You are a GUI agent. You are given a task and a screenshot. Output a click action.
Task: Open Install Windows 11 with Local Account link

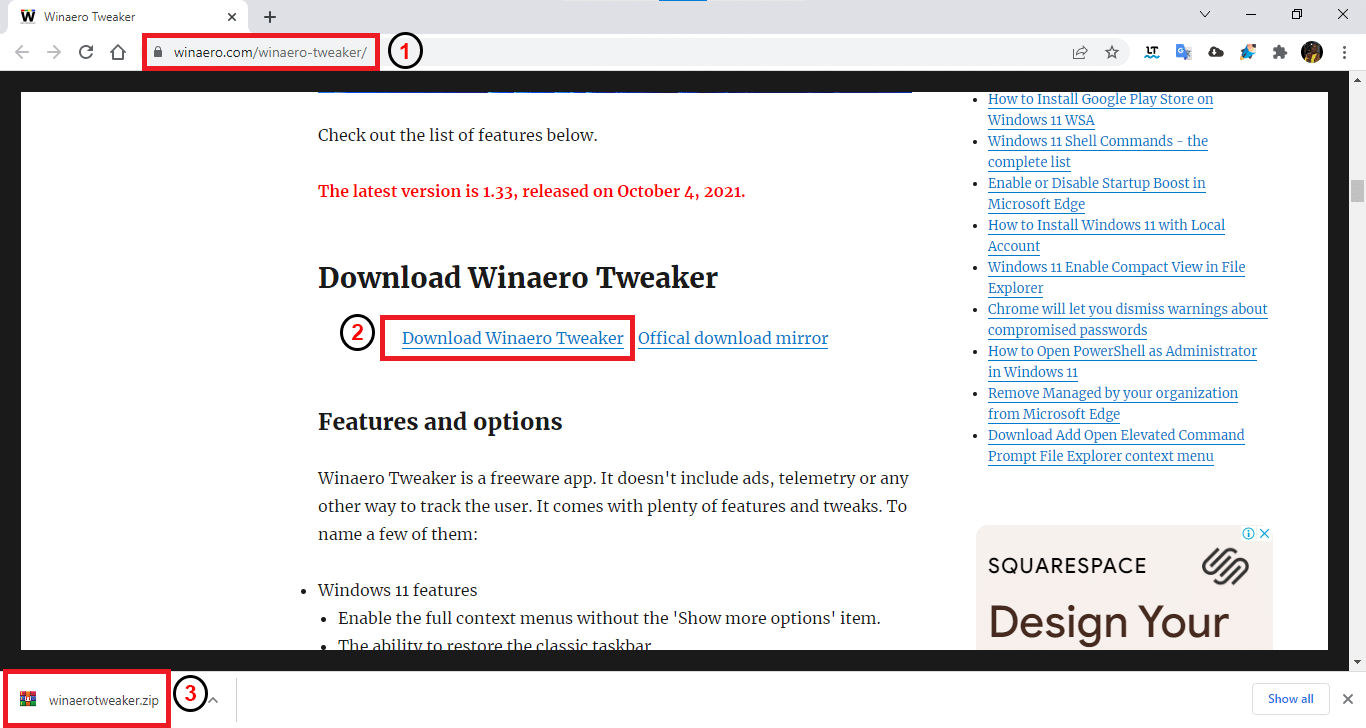click(1106, 235)
